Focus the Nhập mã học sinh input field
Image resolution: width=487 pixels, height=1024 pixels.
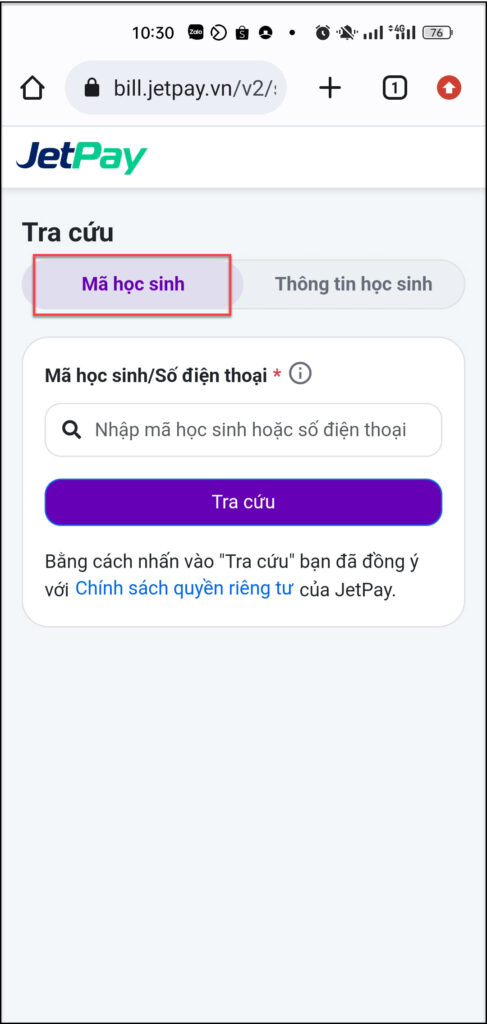pos(244,430)
